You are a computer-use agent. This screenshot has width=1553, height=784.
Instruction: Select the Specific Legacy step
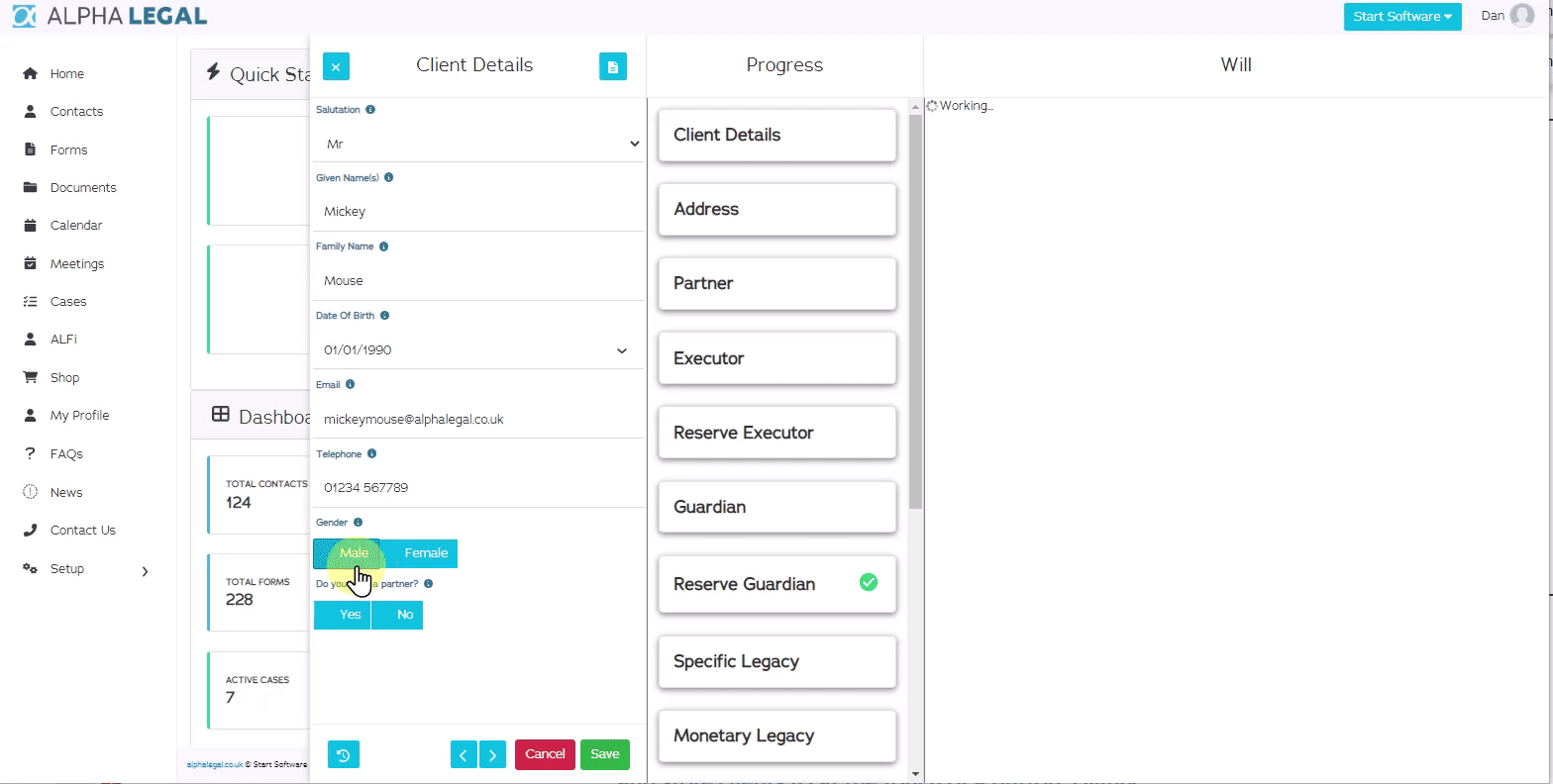point(776,661)
